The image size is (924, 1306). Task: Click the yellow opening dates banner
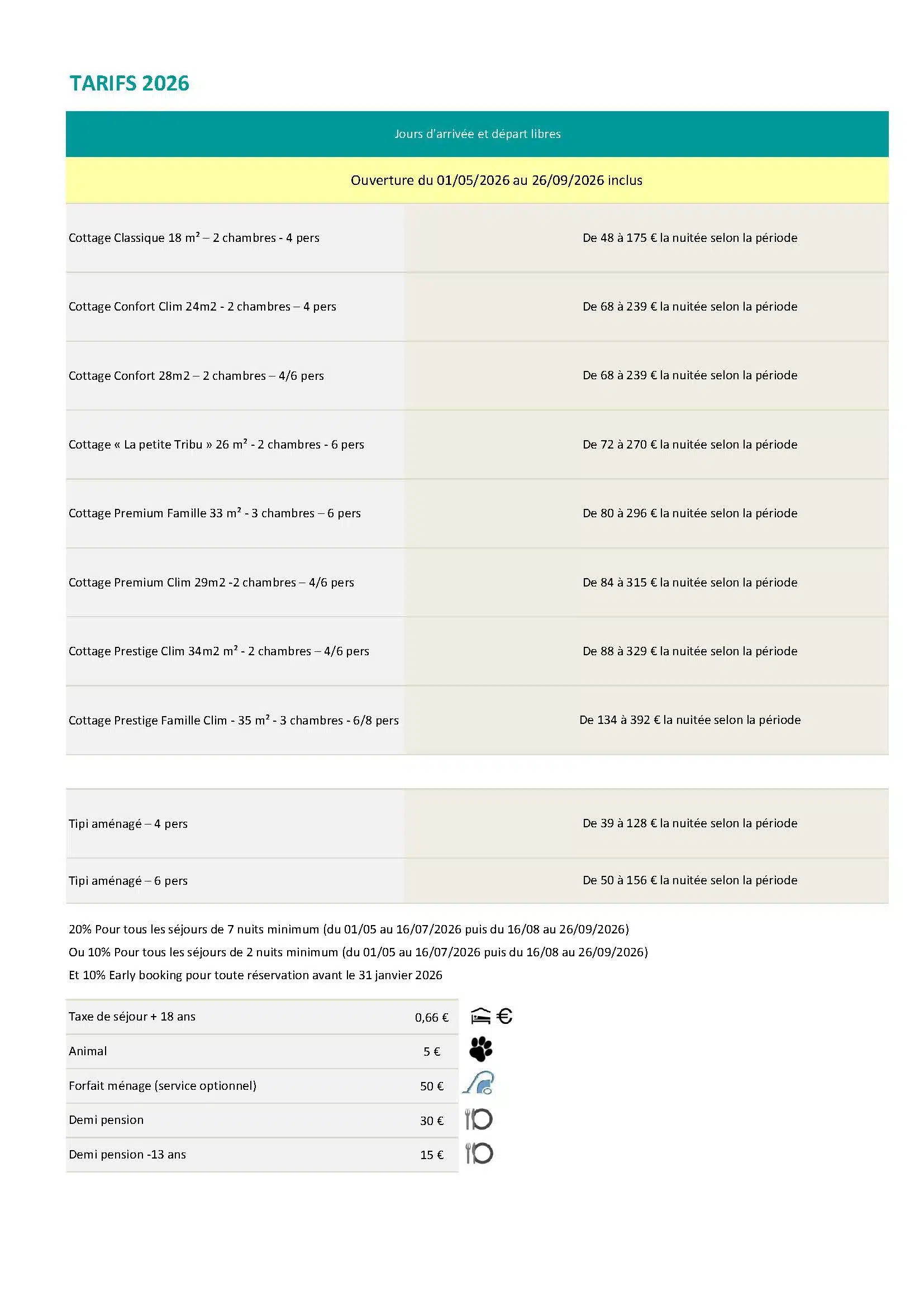[x=496, y=180]
